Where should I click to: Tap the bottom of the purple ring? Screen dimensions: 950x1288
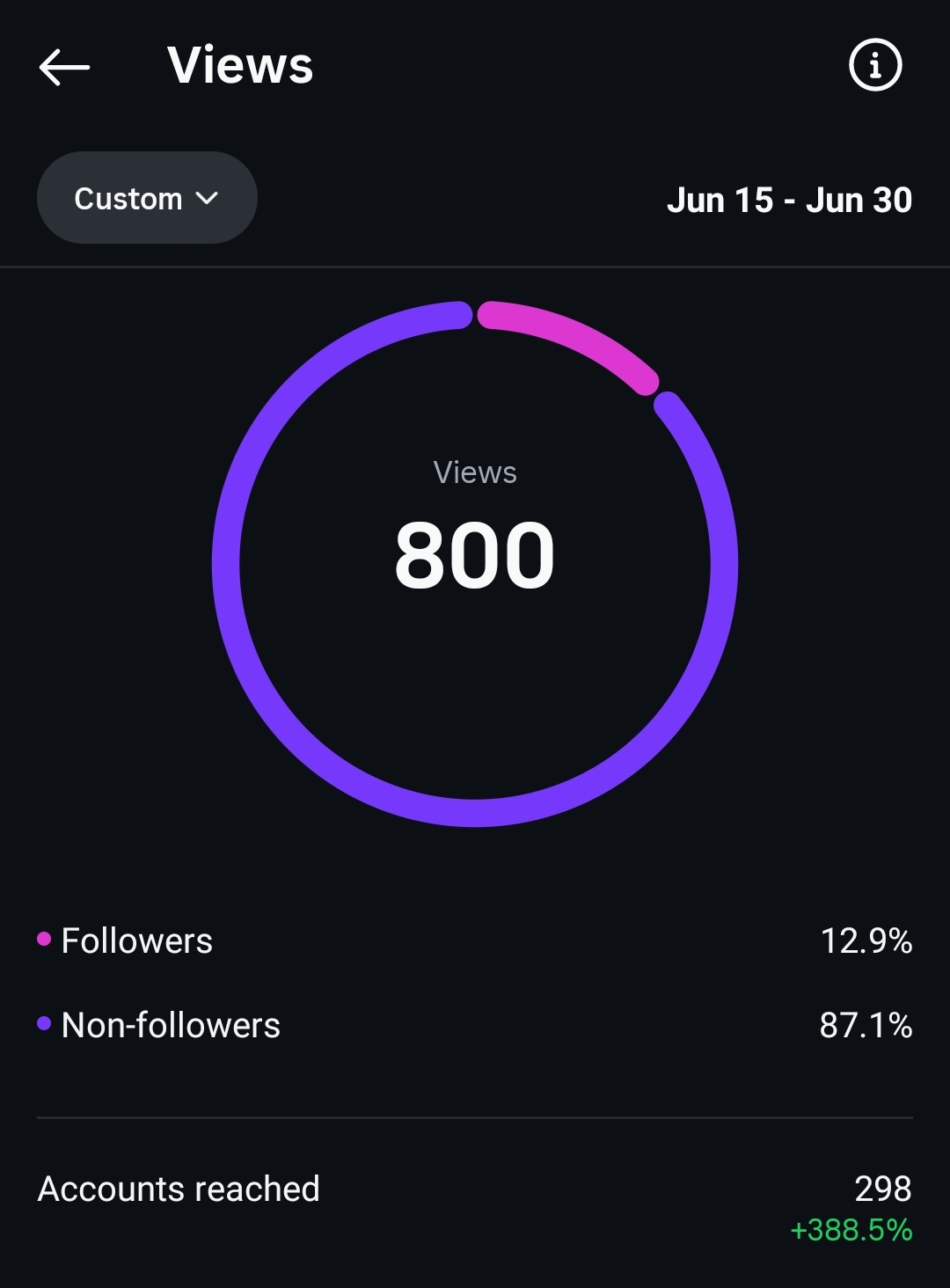tap(475, 813)
